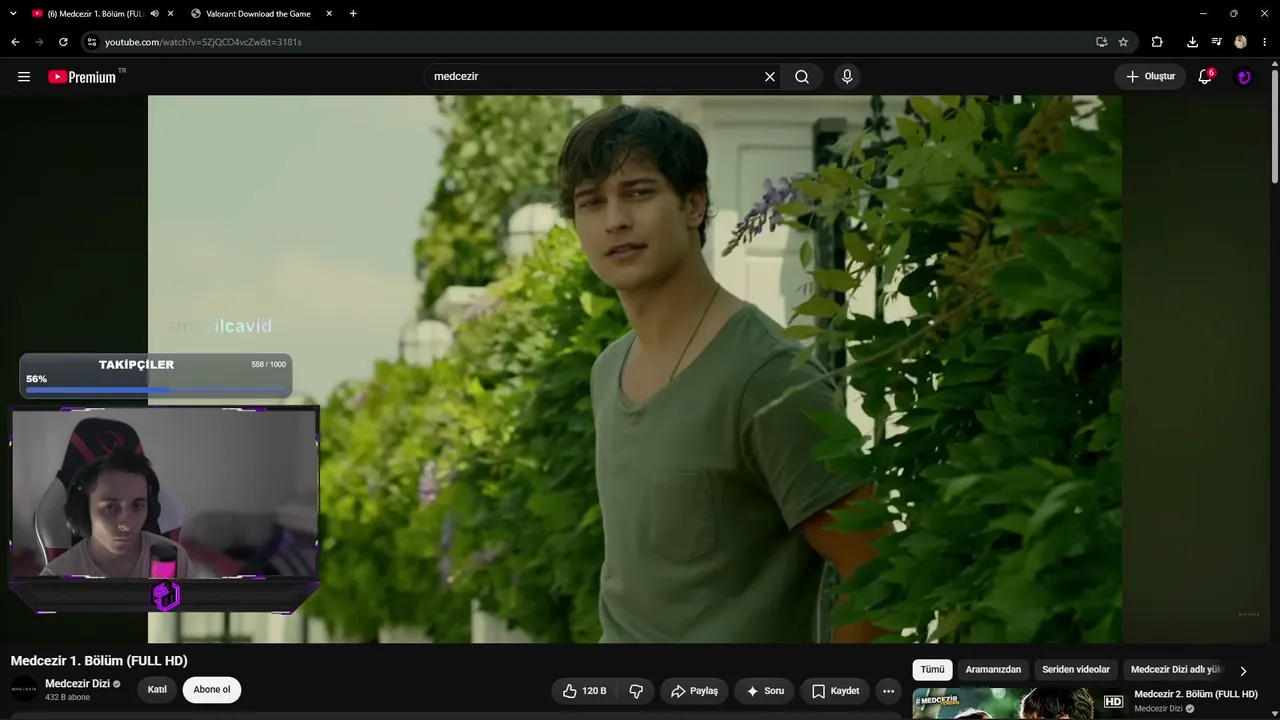
Task: Click the browser address bar URL
Action: [x=203, y=42]
